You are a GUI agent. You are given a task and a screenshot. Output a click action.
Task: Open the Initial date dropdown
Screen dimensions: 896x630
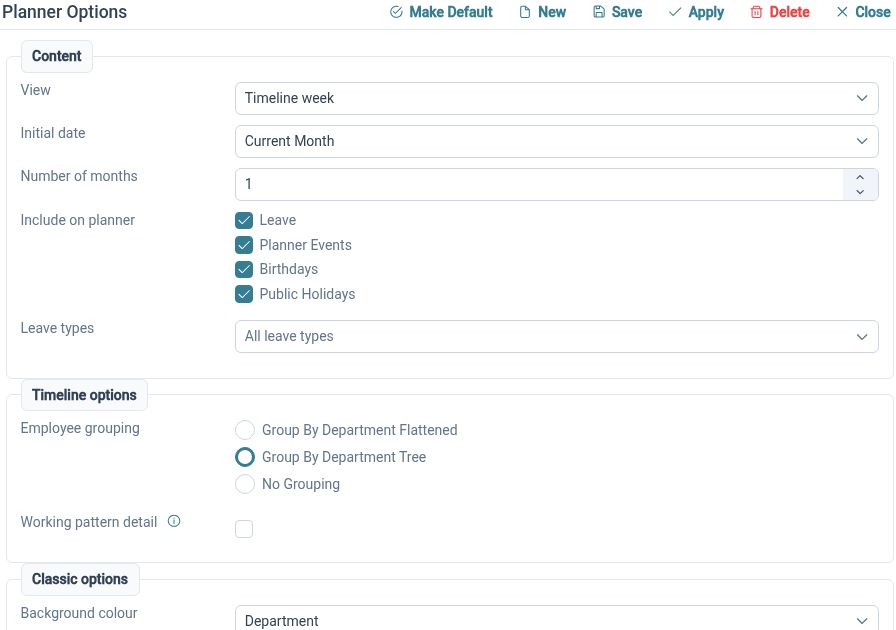pos(557,141)
